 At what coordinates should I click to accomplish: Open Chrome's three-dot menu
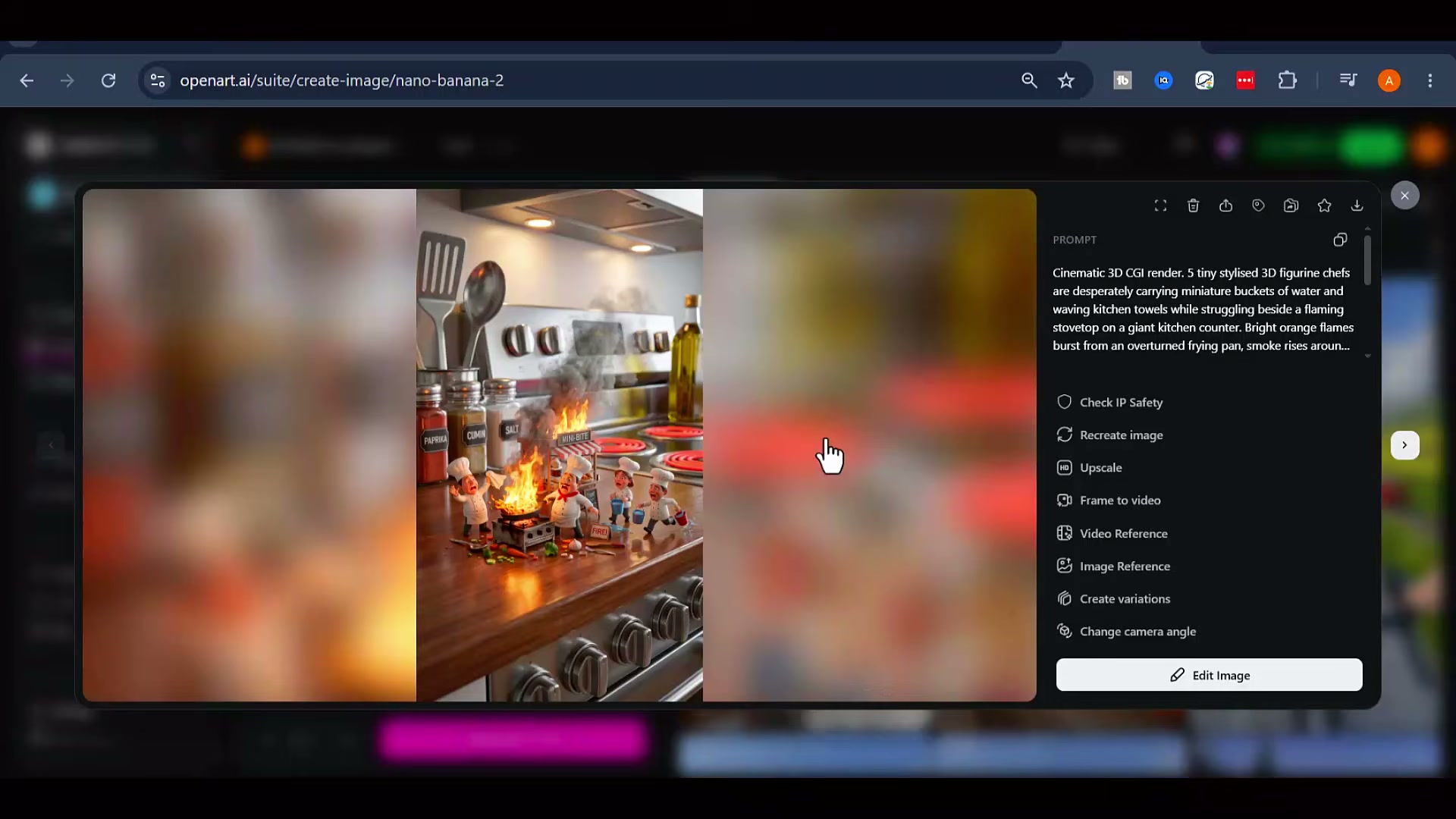tap(1430, 80)
